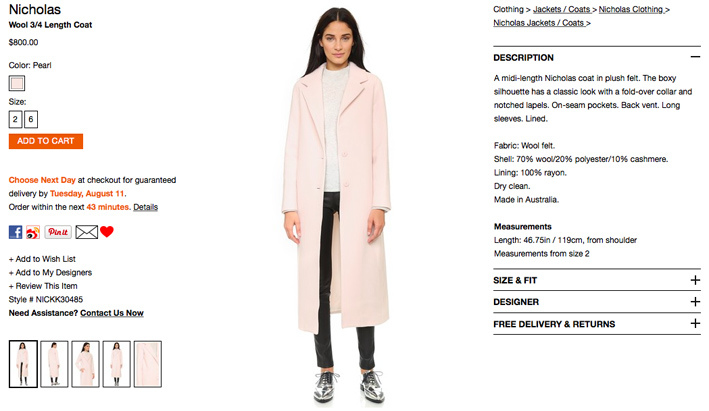The width and height of the screenshot is (709, 411).
Task: Show the fabric close-up thumbnail
Action: 147,364
